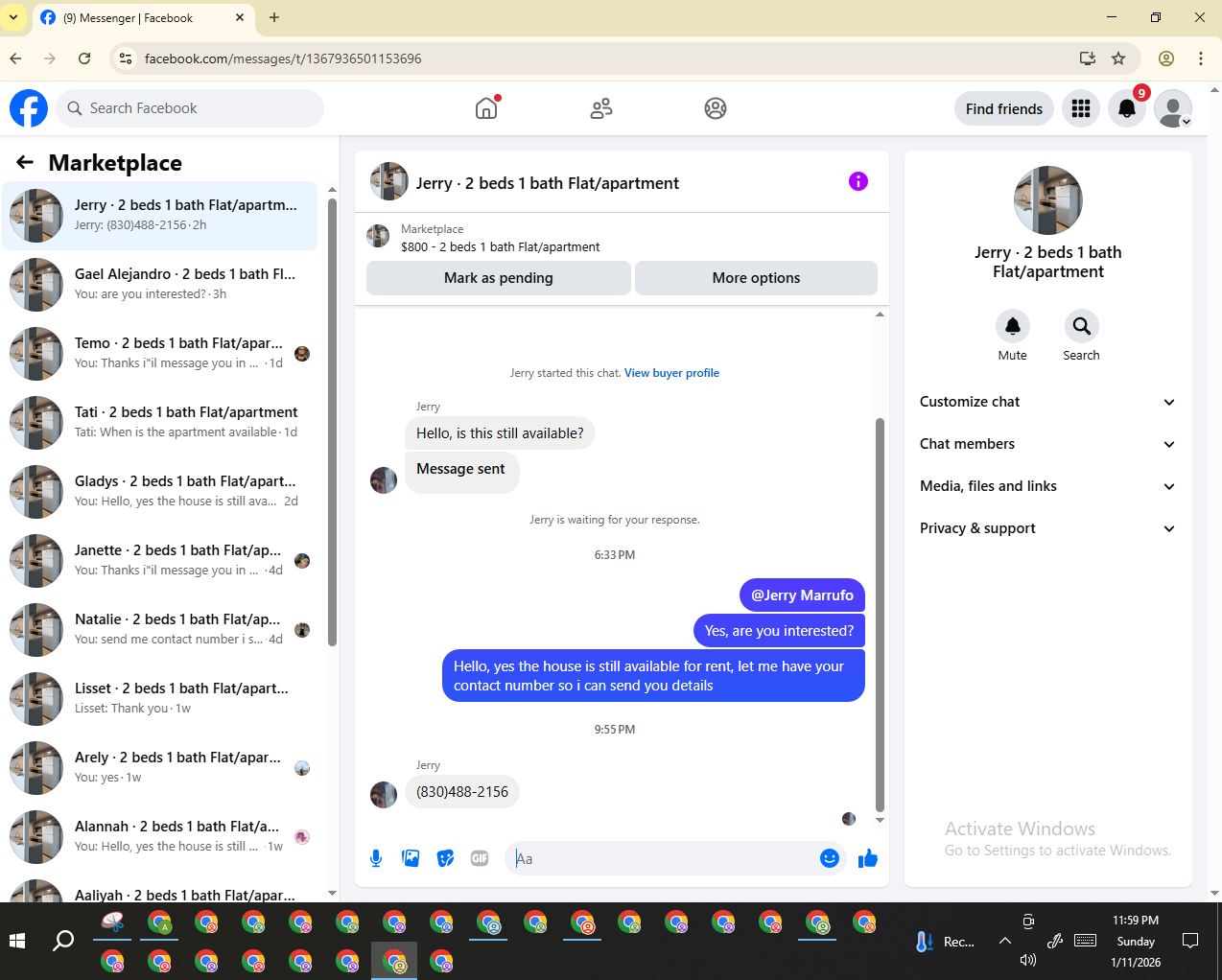The image size is (1222, 980).
Task: Open the $800 Marketplace listing link
Action: coord(500,246)
